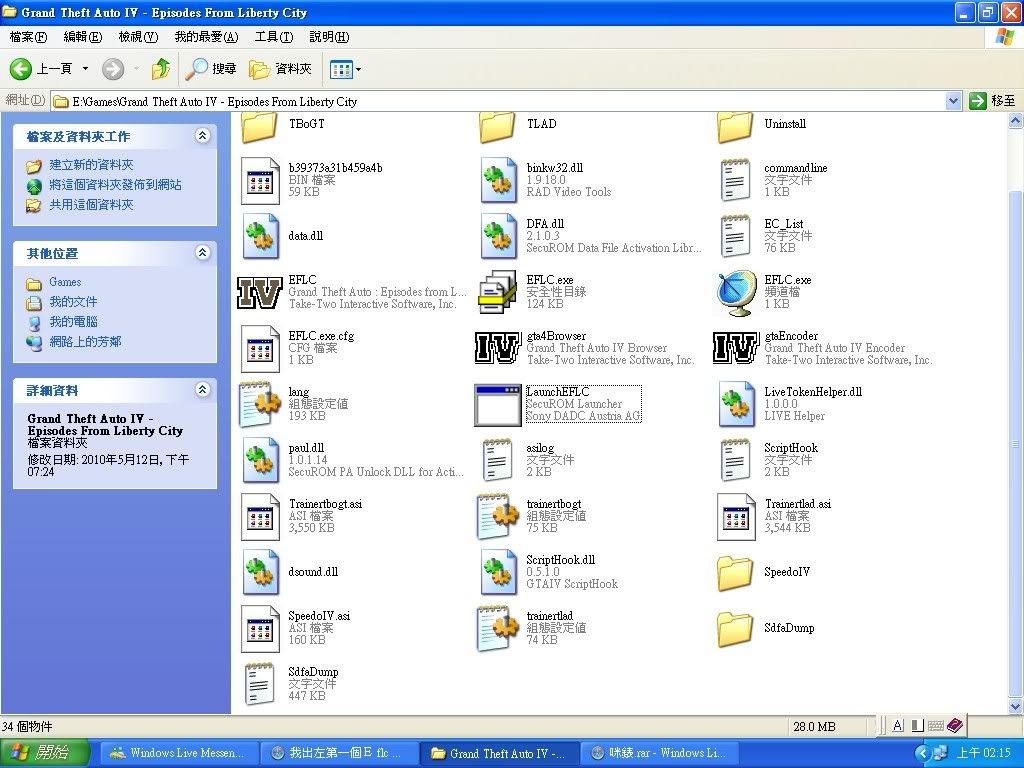Viewport: 1024px width, 768px height.
Task: Select the ScriptHook.dll file icon
Action: coord(498,572)
